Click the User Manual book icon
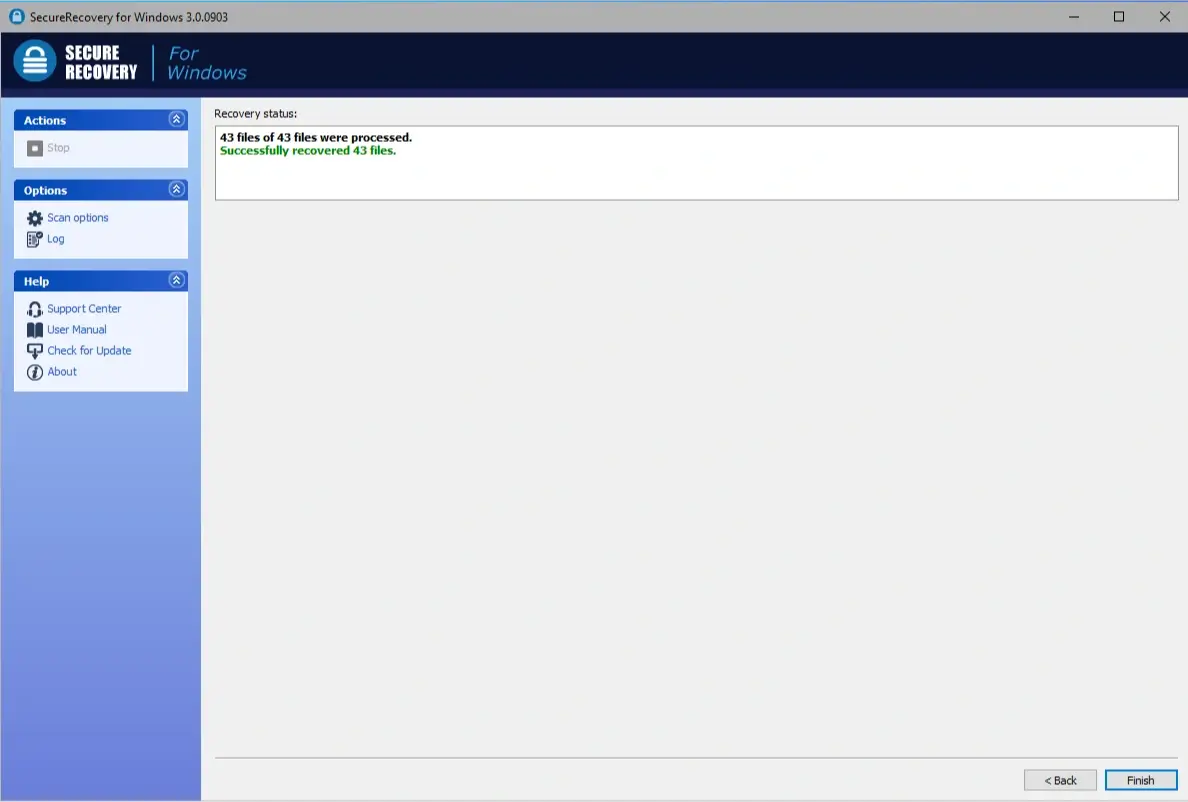The width and height of the screenshot is (1188, 802). pyautogui.click(x=34, y=329)
